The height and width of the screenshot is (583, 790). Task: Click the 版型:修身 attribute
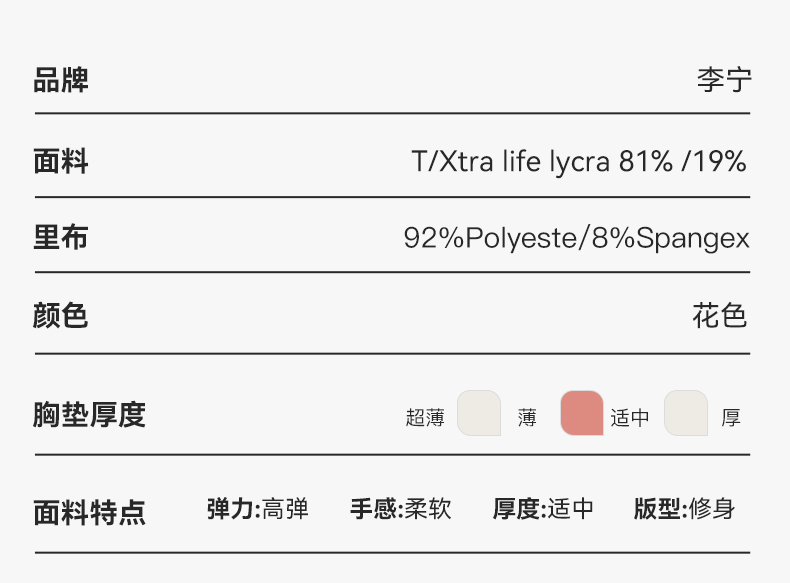coord(685,509)
